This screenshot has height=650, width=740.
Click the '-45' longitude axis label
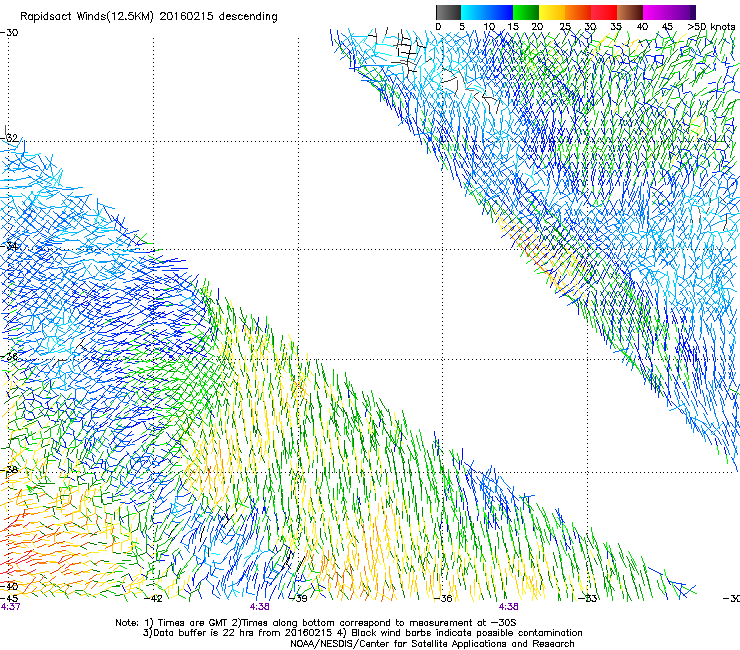[x=9, y=599]
